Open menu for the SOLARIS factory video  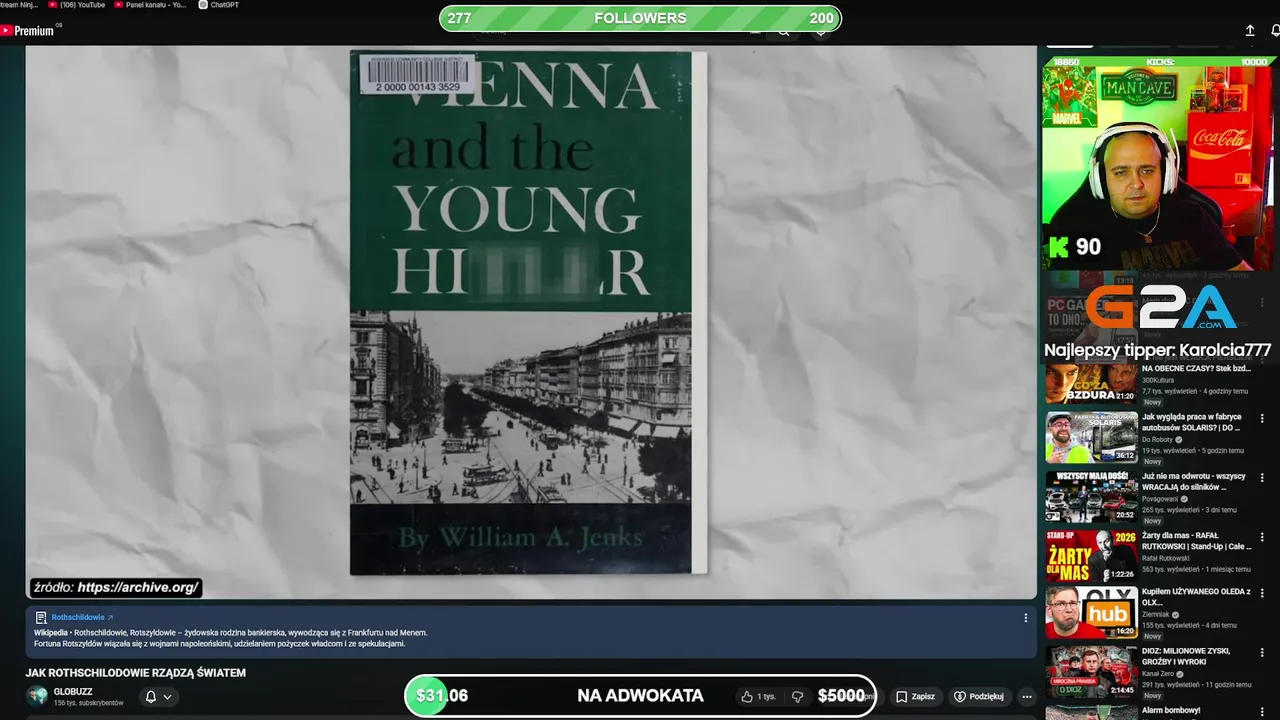click(1262, 419)
